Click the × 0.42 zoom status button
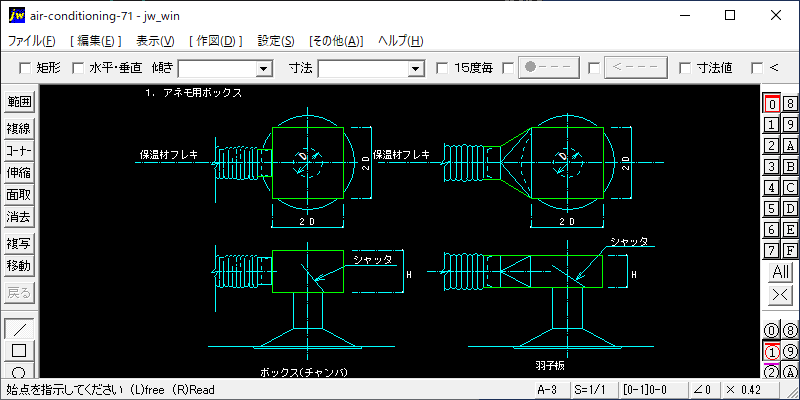The height and width of the screenshot is (400, 800). tap(749, 390)
